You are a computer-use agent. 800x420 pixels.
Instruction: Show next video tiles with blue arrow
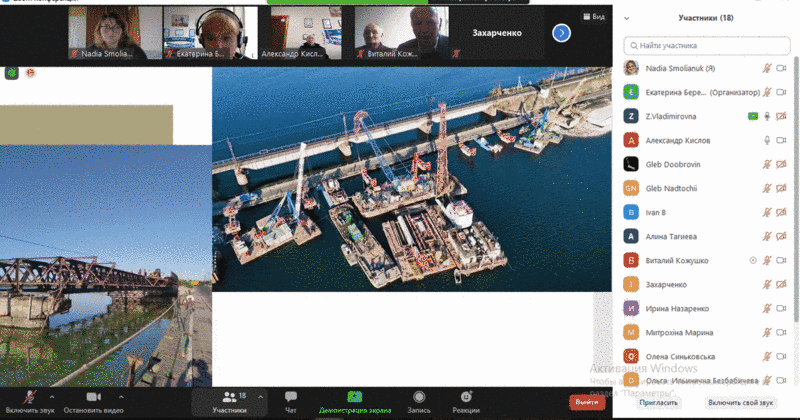pos(561,33)
